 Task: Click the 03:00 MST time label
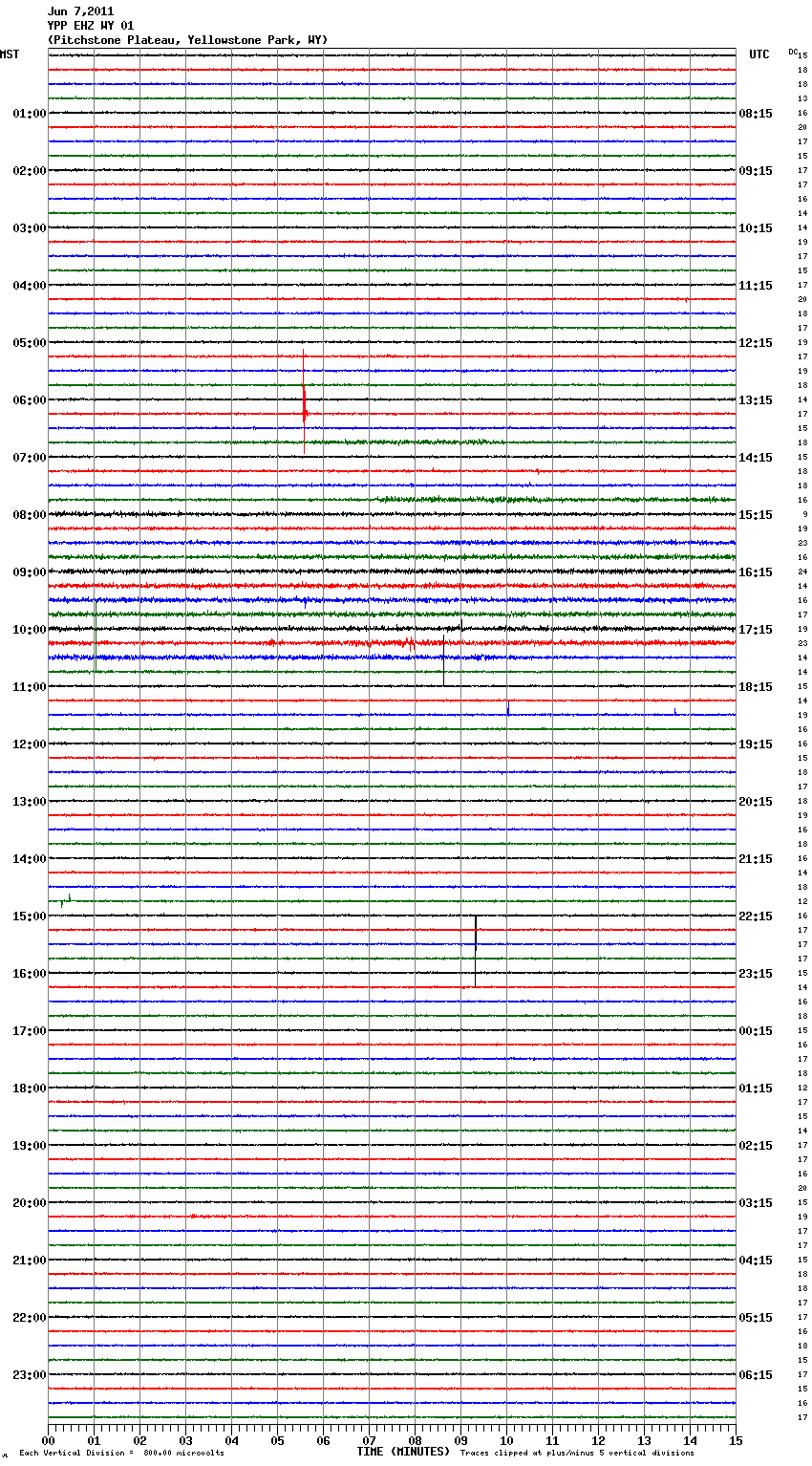point(30,228)
